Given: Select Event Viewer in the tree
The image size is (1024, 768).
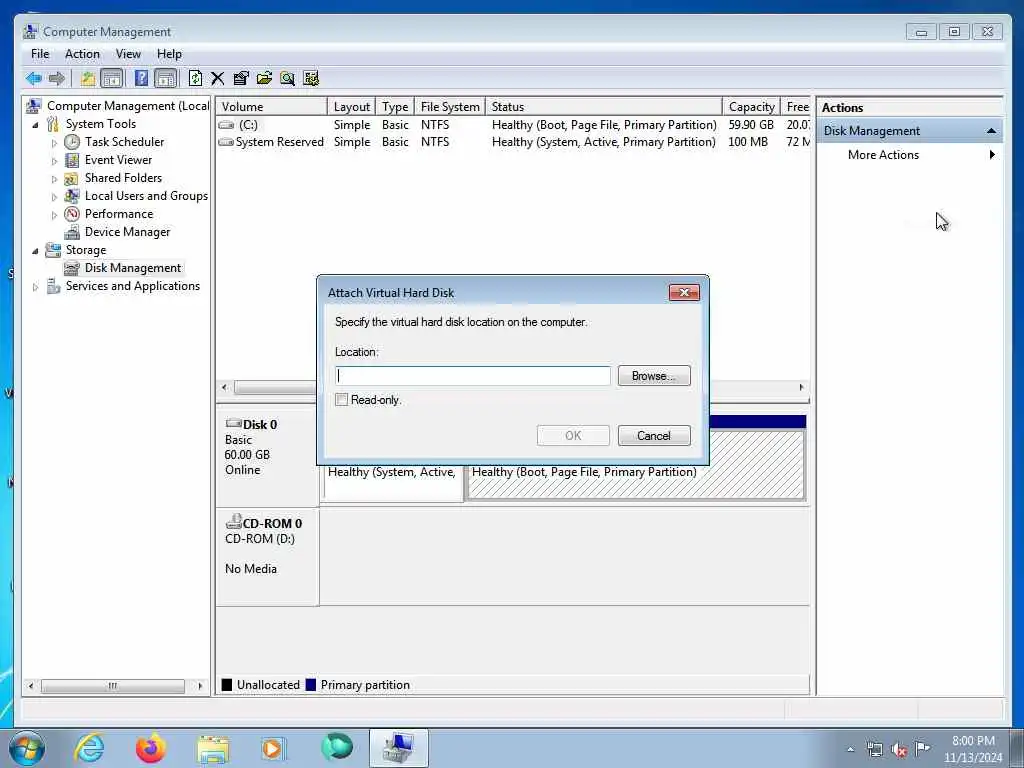Looking at the screenshot, I should [x=118, y=159].
